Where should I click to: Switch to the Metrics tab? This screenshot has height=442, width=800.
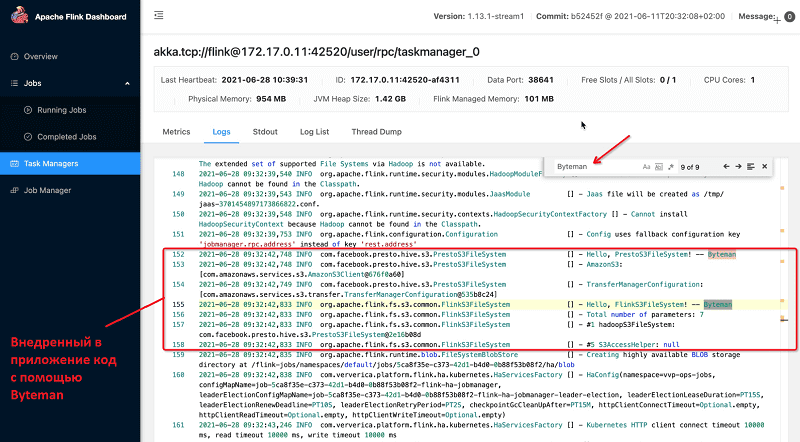(x=176, y=132)
